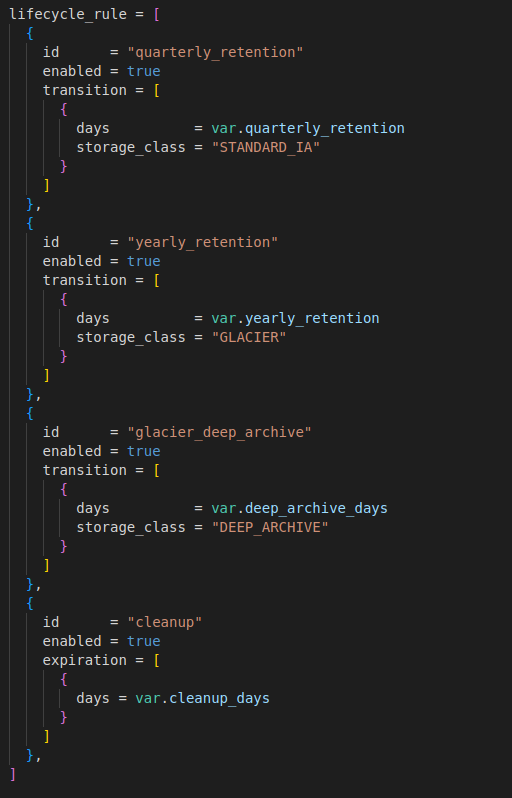Click the transition keyword in glacier_deep_archive block
The height and width of the screenshot is (798, 512).
coord(84,470)
